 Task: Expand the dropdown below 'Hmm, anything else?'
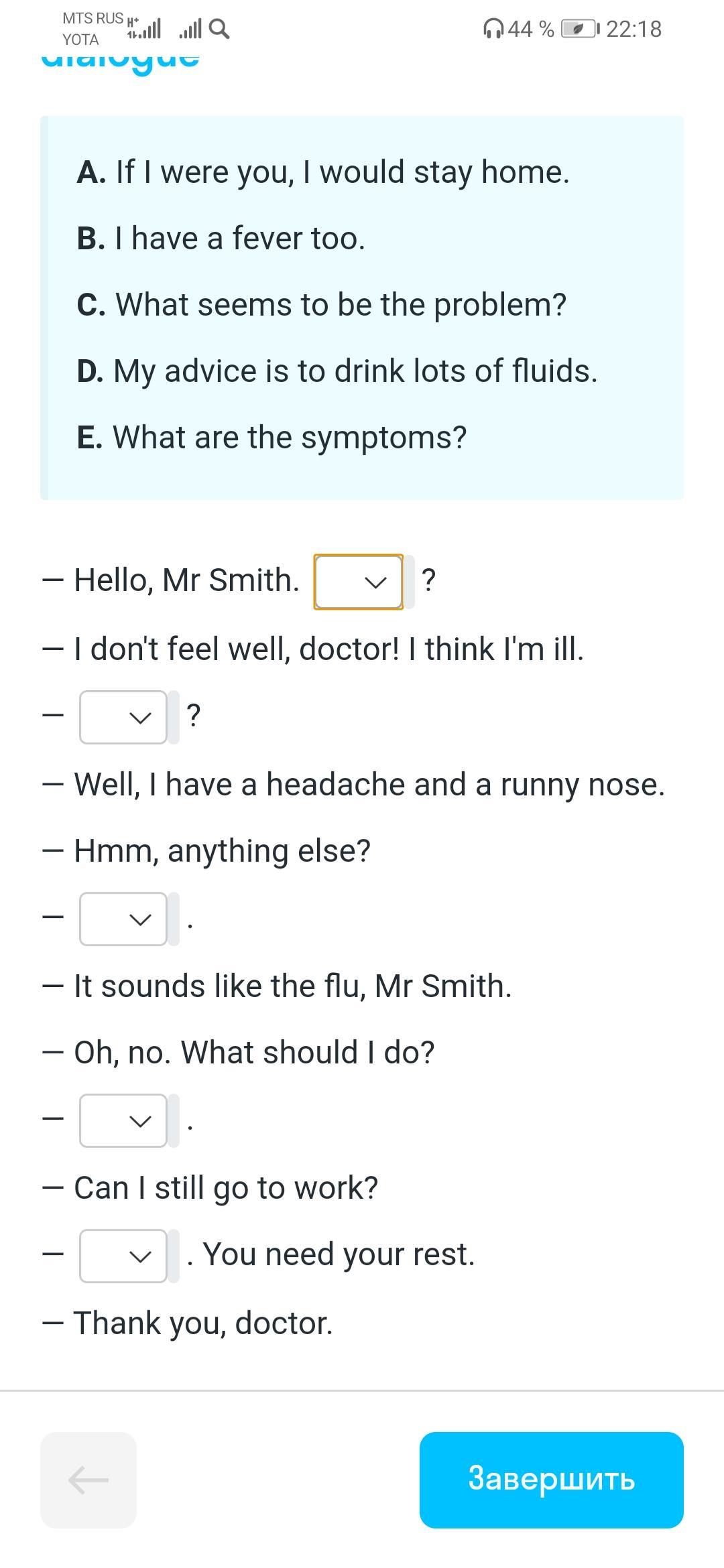click(123, 919)
